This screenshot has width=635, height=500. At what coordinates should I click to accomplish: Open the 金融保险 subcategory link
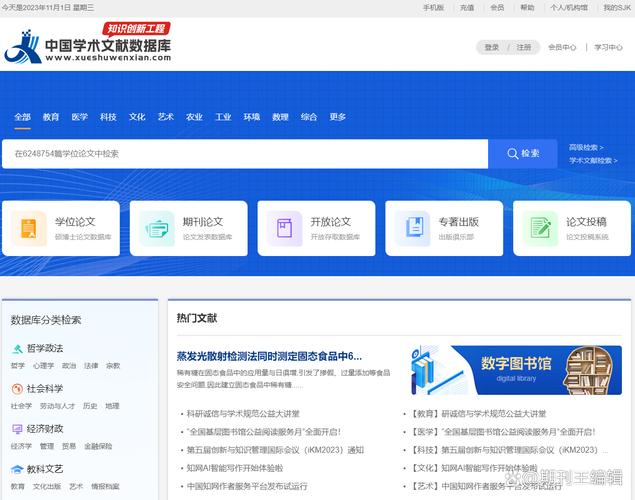pos(98,446)
